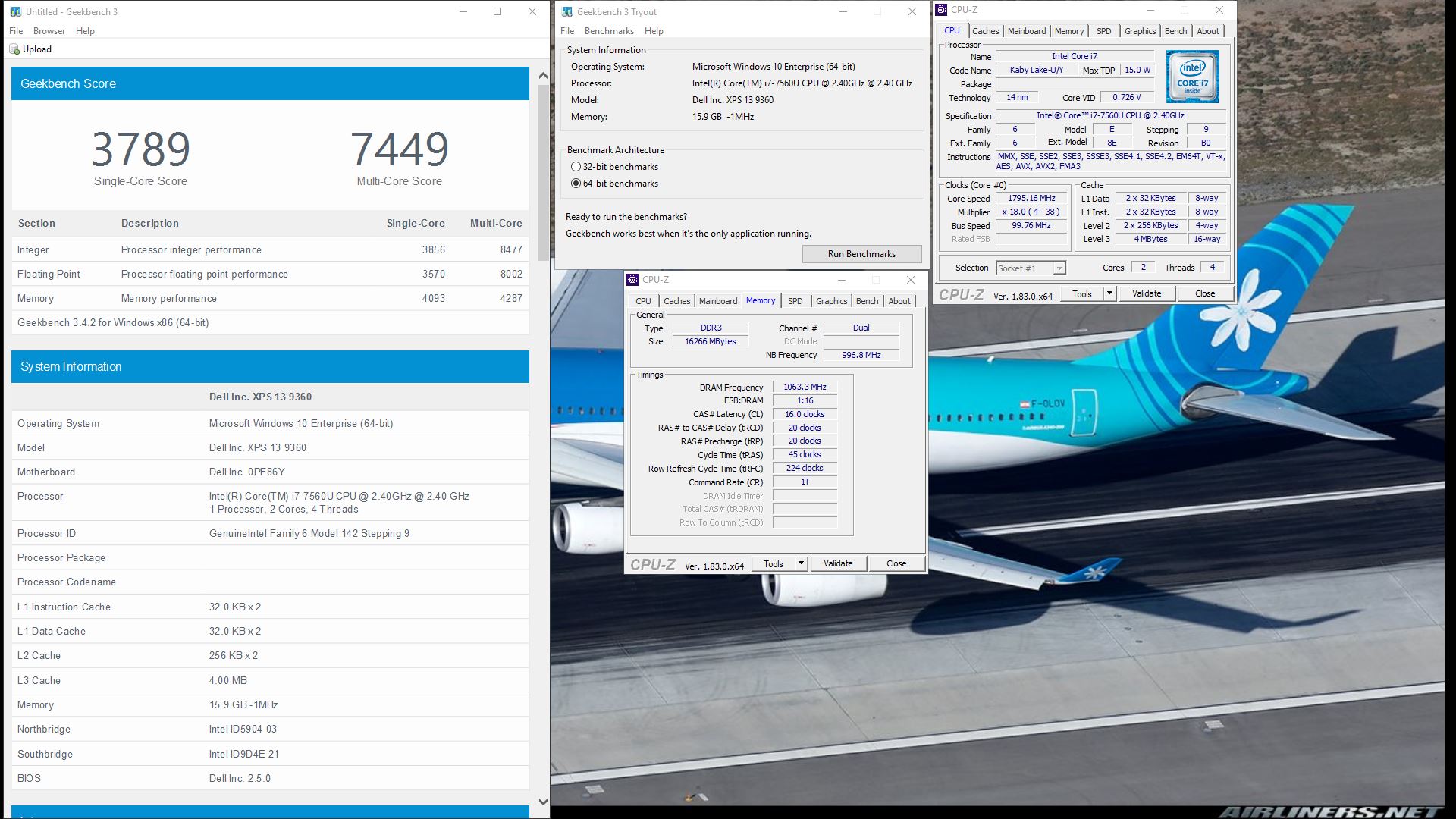Image resolution: width=1456 pixels, height=819 pixels.
Task: Click the CAS# Latency 16.0 clocks field
Action: tap(805, 414)
